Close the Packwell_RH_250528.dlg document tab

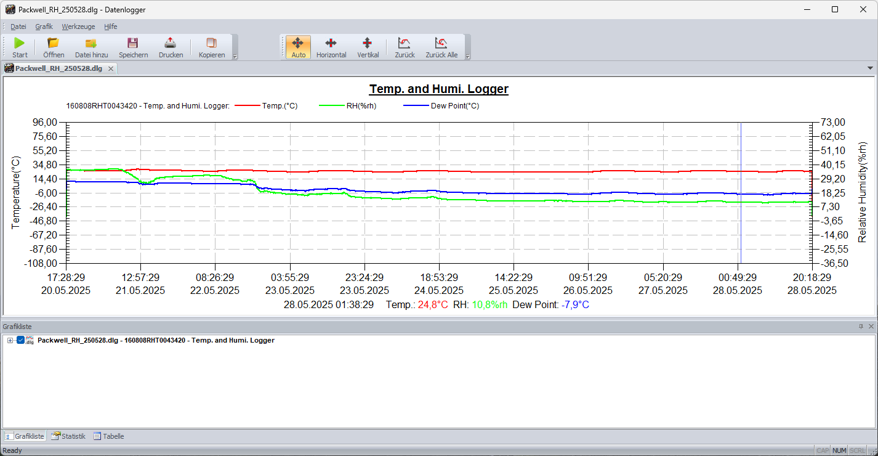111,69
